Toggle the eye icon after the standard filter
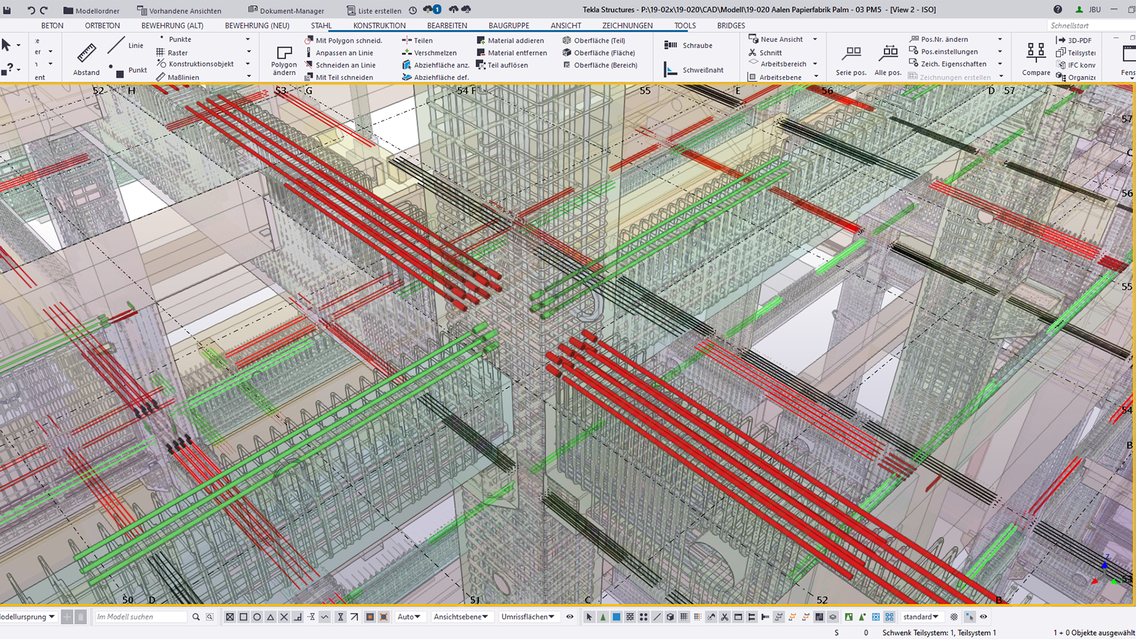The width and height of the screenshot is (1136, 639). [983, 617]
